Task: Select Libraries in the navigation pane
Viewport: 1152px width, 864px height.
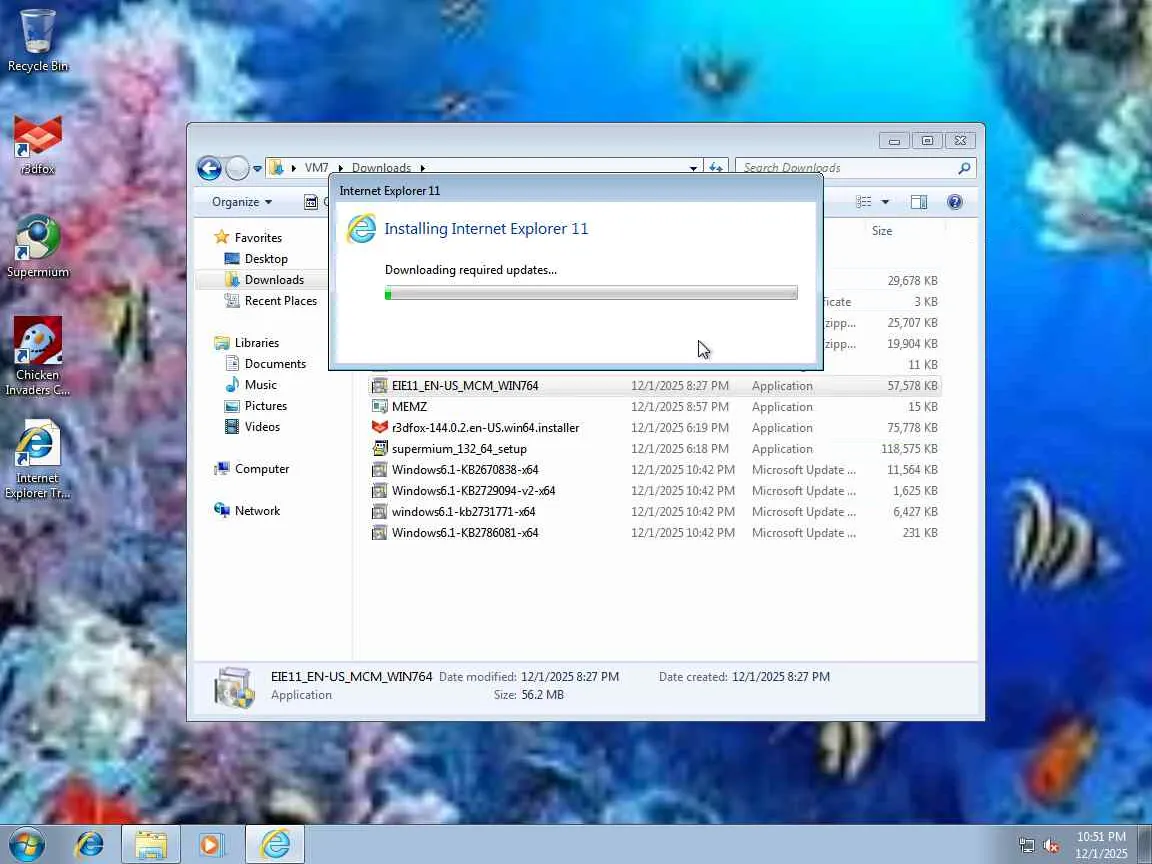Action: click(256, 342)
